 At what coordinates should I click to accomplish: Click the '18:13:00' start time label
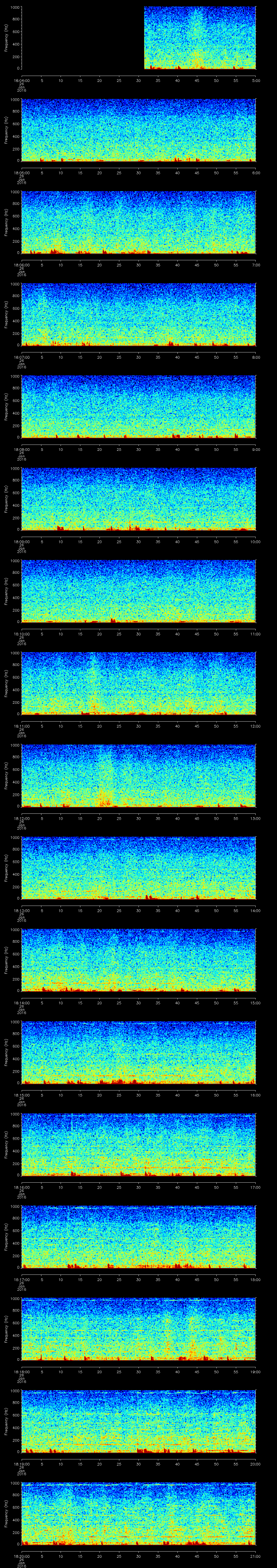point(22,910)
